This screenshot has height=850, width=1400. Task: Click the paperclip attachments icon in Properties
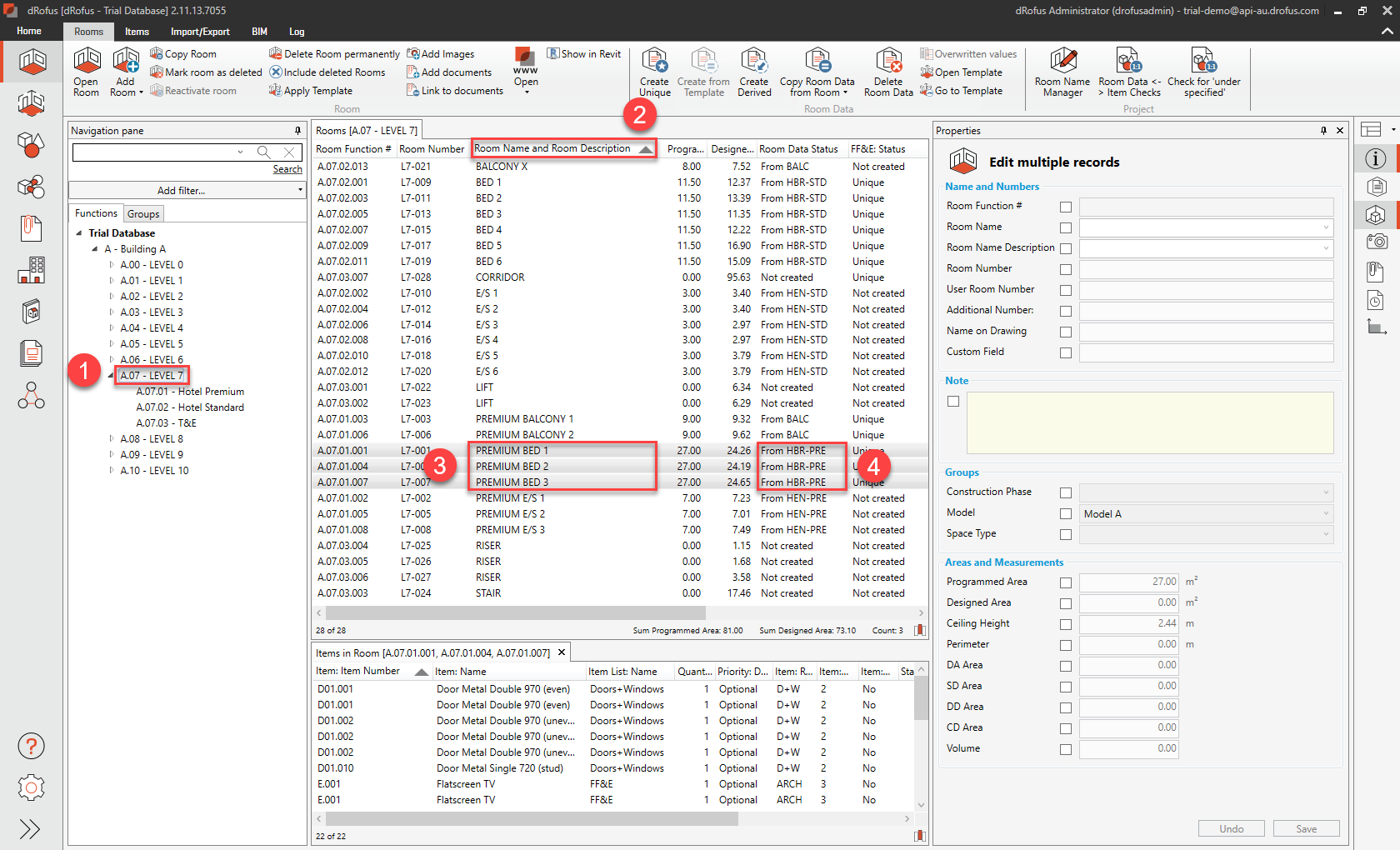pos(1374,271)
